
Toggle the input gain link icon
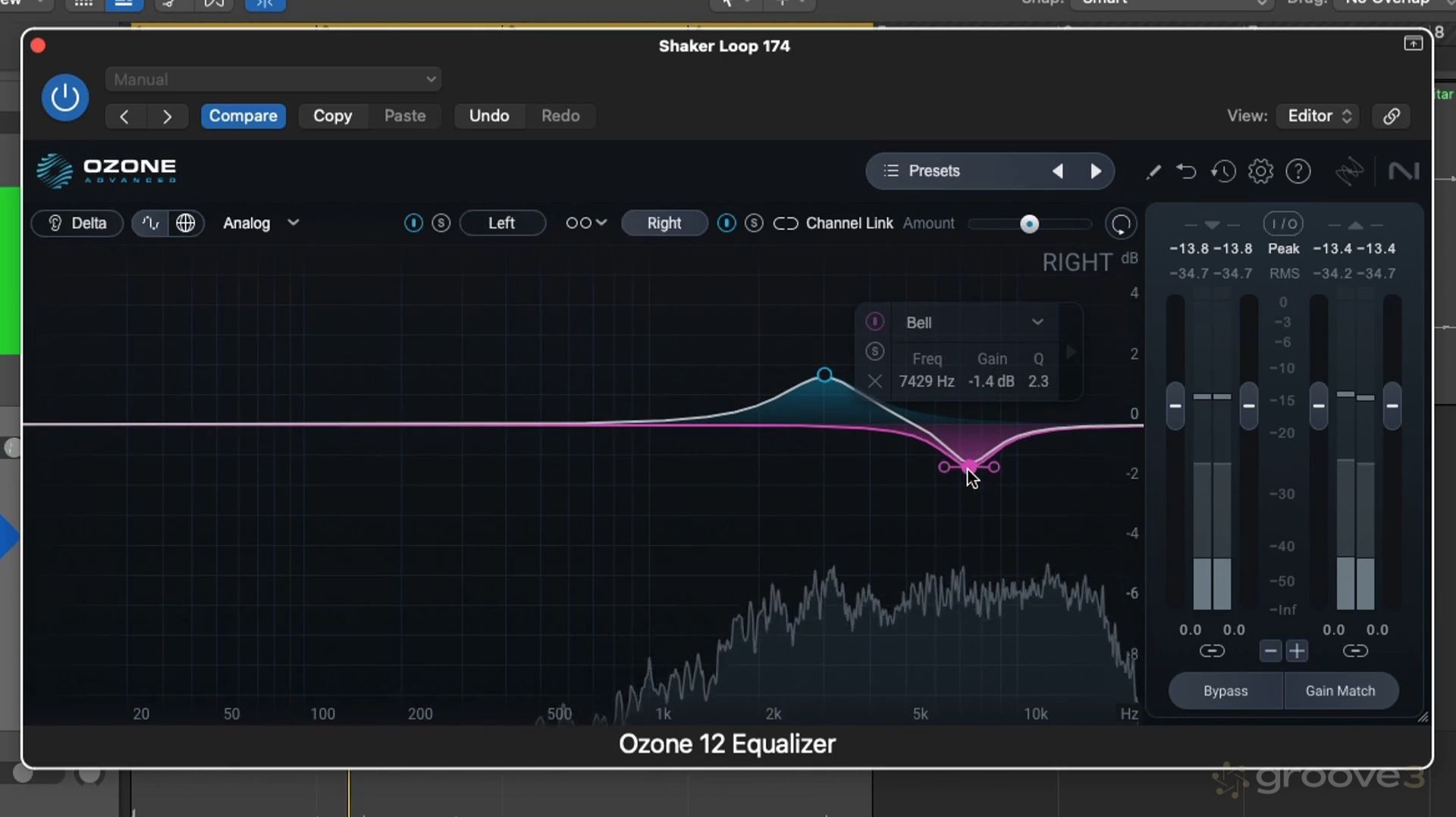coord(1212,651)
